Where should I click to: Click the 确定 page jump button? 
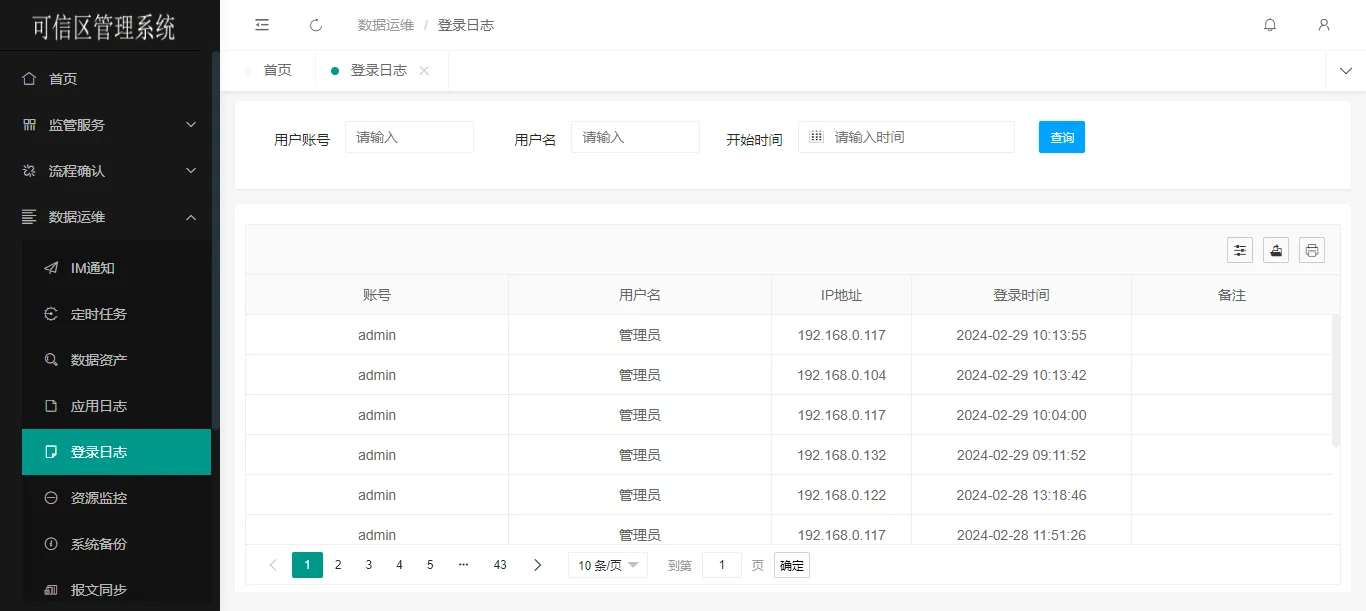[791, 565]
